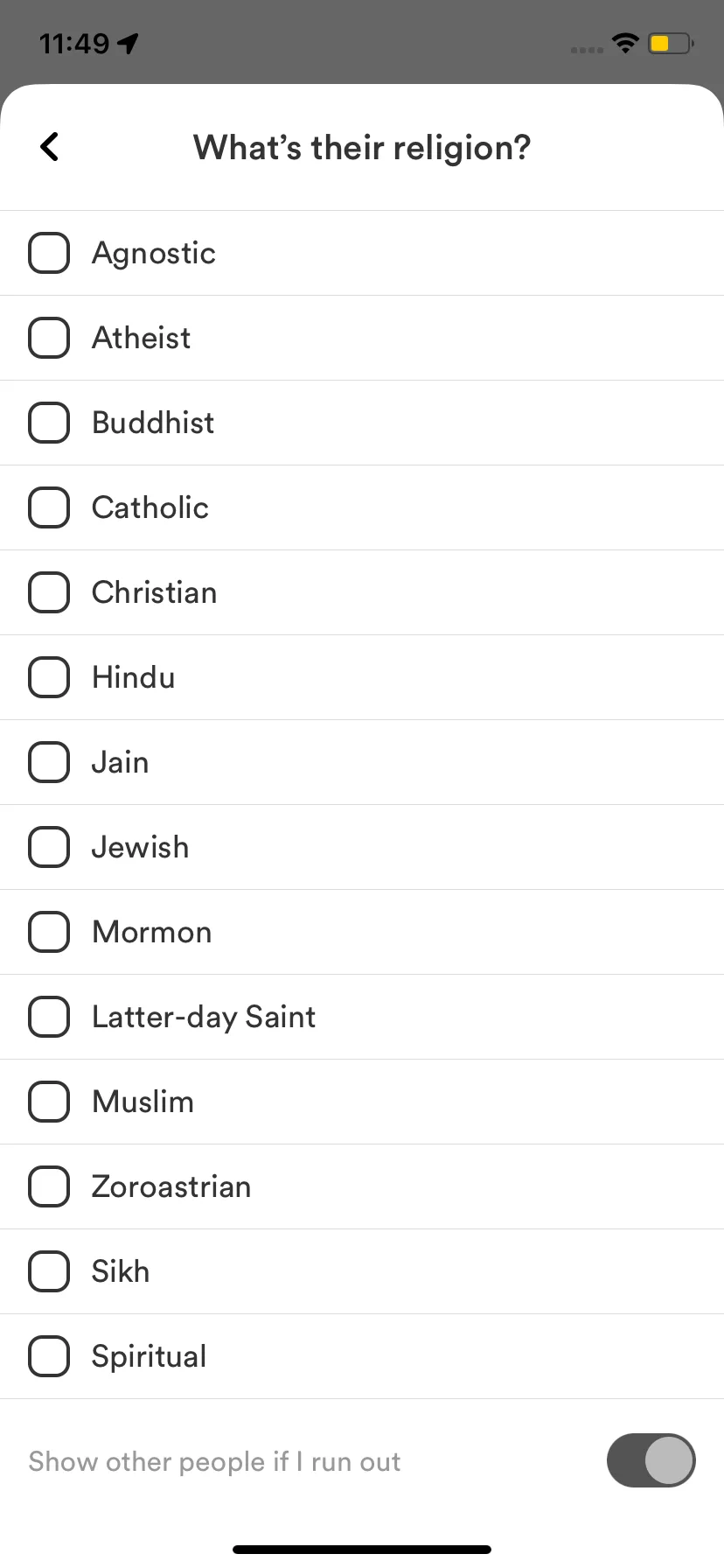Select the Jain checkbox
Screen dimensions: 724x1568
coord(49,762)
